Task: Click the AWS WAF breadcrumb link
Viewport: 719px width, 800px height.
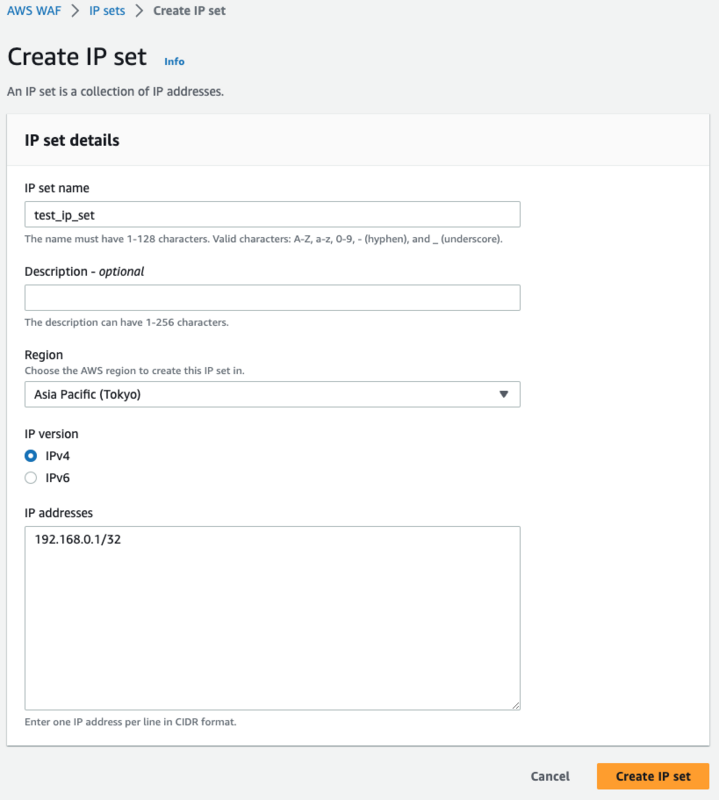Action: click(x=35, y=11)
